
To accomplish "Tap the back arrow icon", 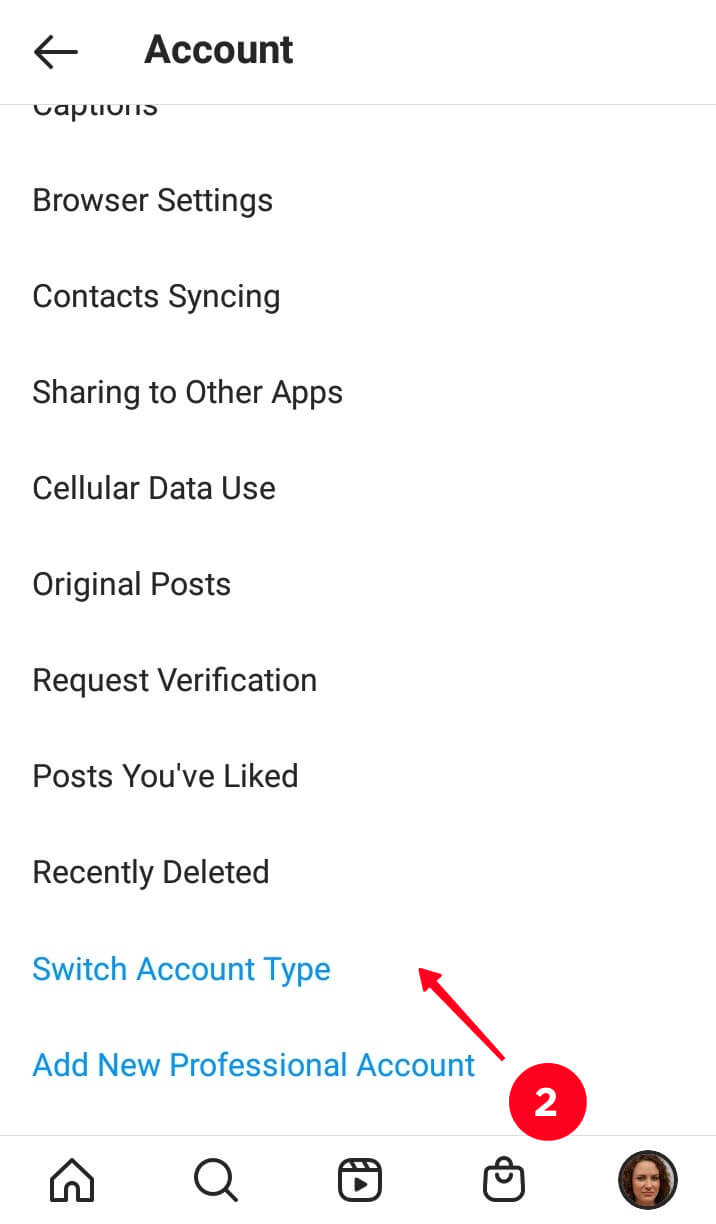I will click(x=55, y=51).
